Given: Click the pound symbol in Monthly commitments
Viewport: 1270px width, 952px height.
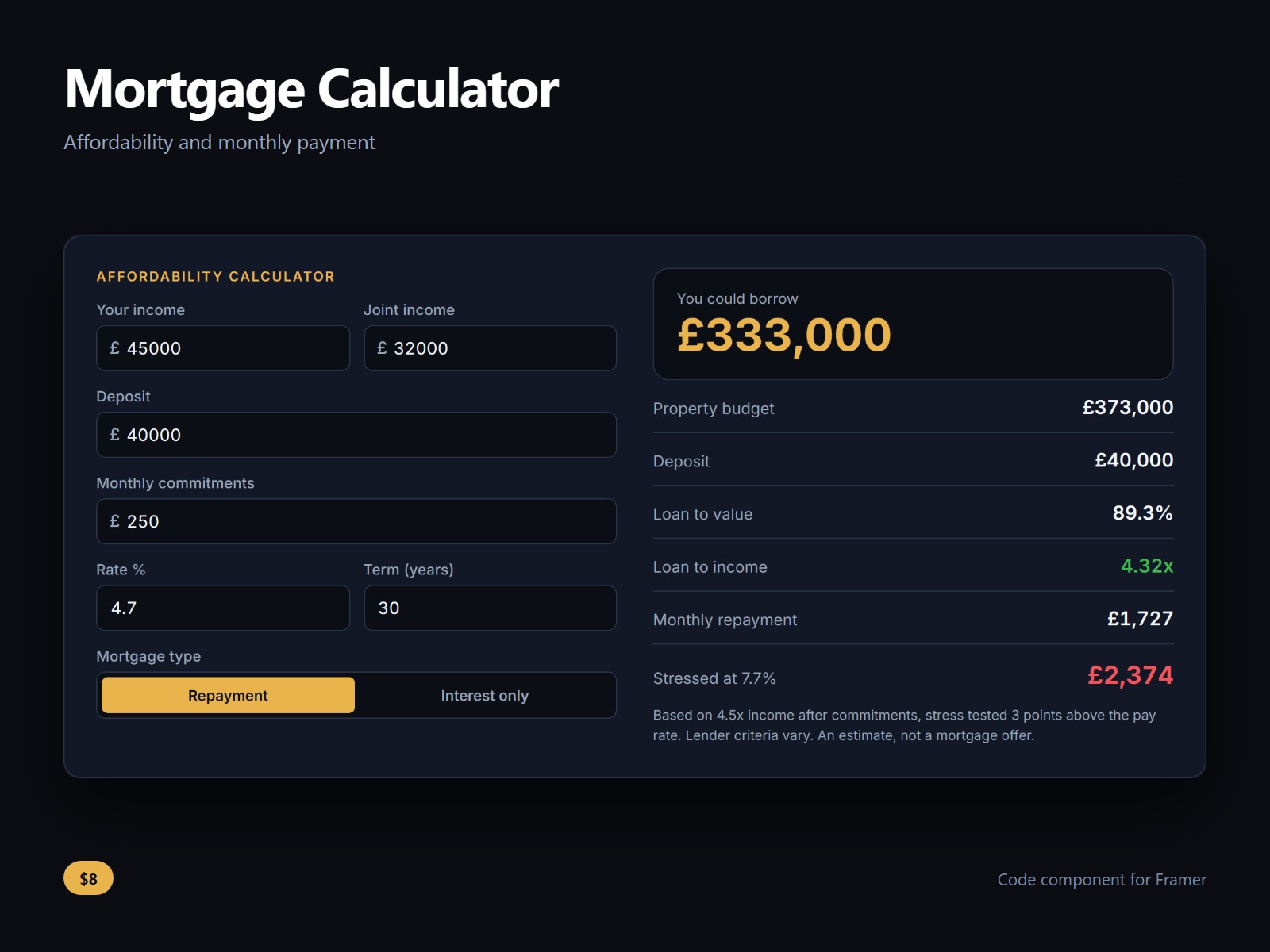Looking at the screenshot, I should tap(115, 521).
